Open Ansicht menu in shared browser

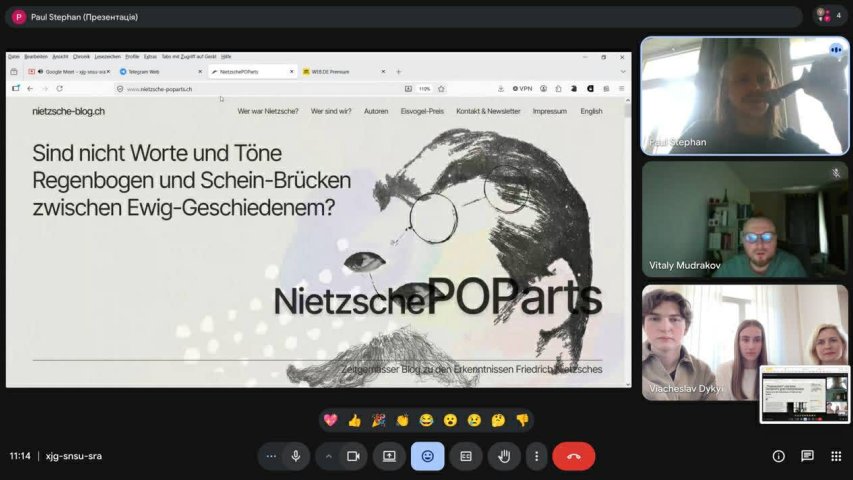click(60, 57)
